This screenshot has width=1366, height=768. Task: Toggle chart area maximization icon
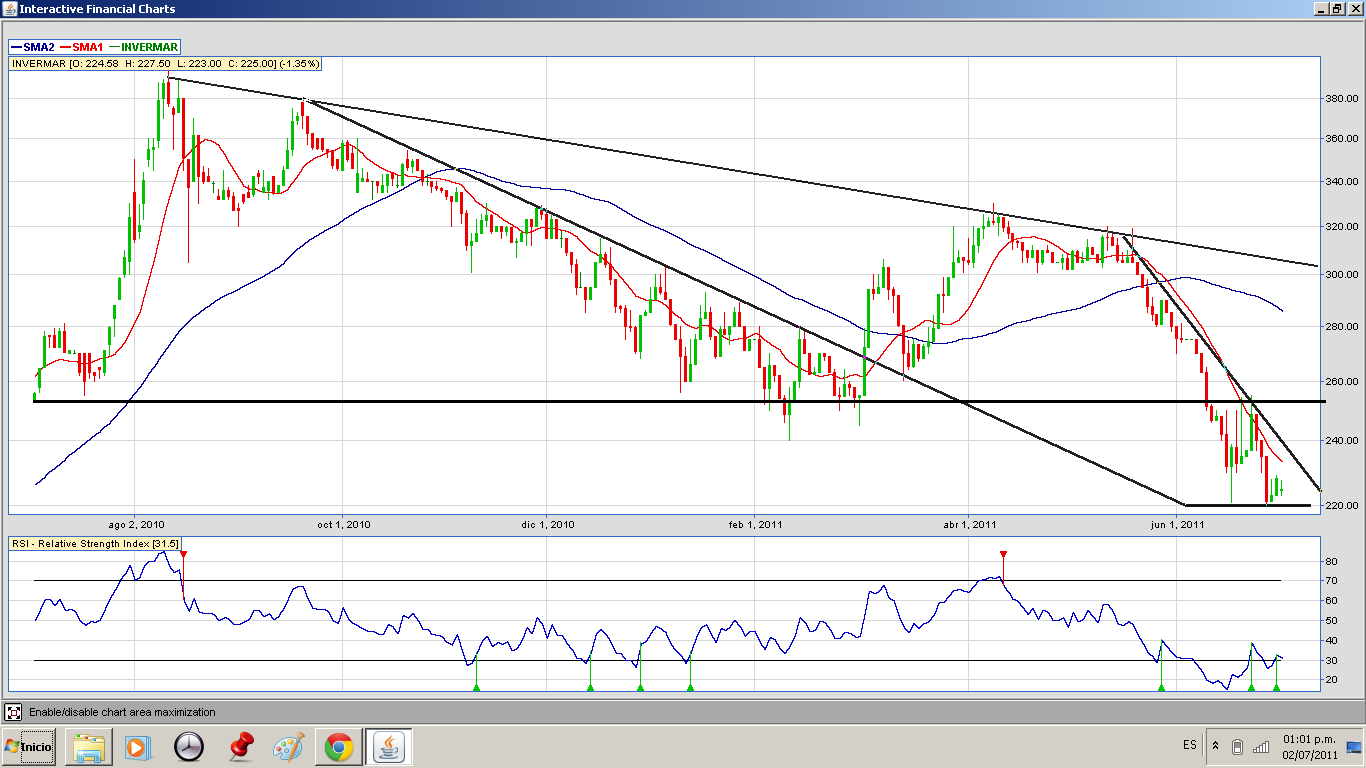point(13,712)
